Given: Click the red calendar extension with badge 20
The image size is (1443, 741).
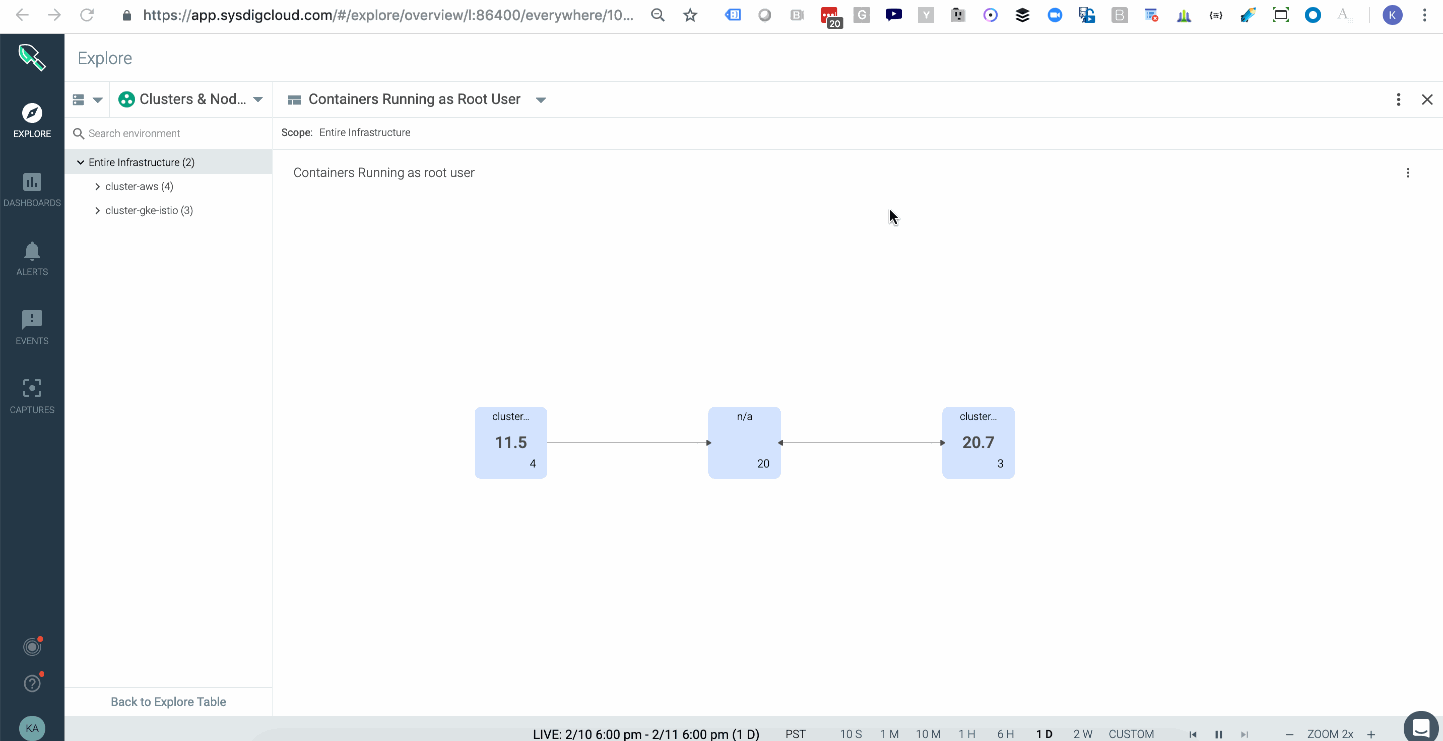Looking at the screenshot, I should point(830,17).
